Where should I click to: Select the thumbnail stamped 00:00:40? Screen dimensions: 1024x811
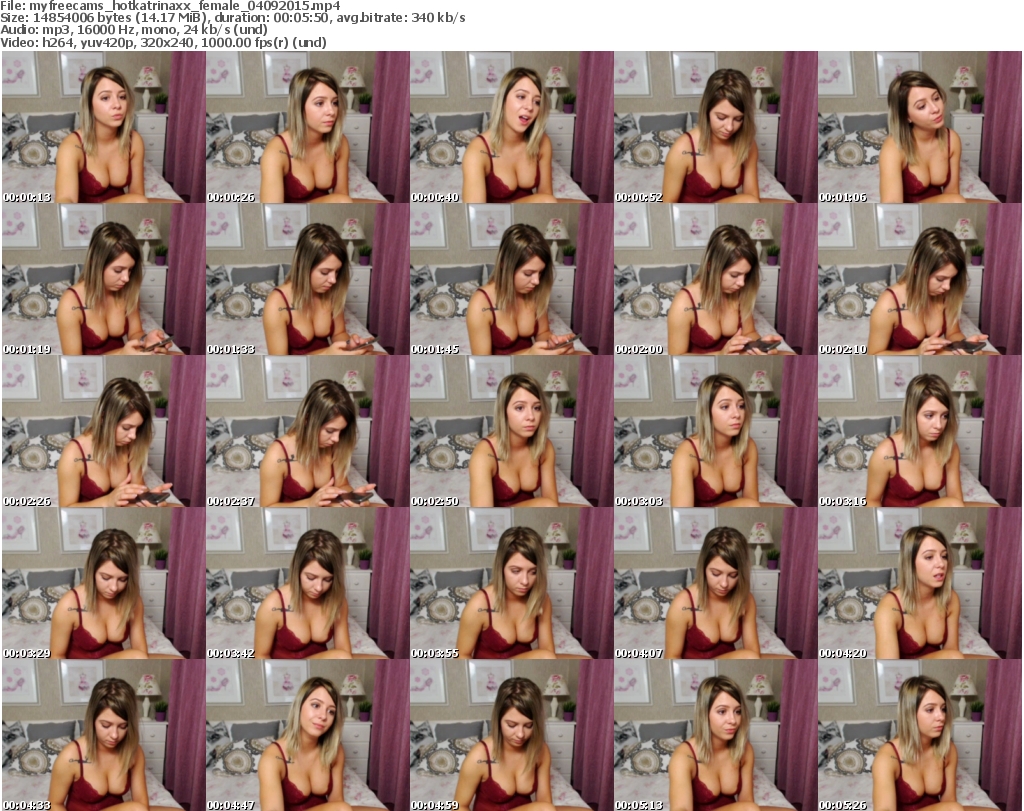512,127
